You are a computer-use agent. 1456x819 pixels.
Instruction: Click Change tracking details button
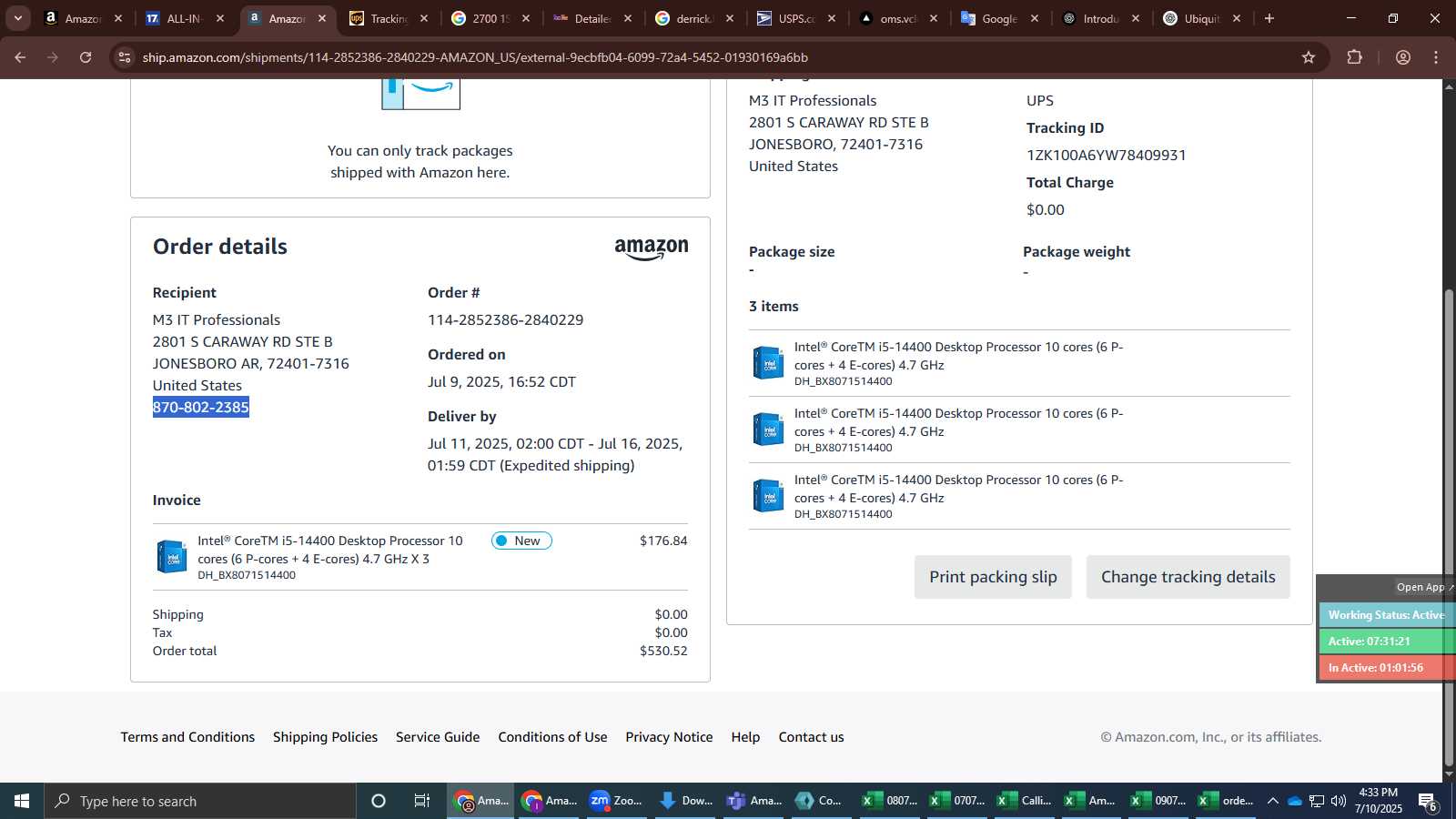(1188, 577)
